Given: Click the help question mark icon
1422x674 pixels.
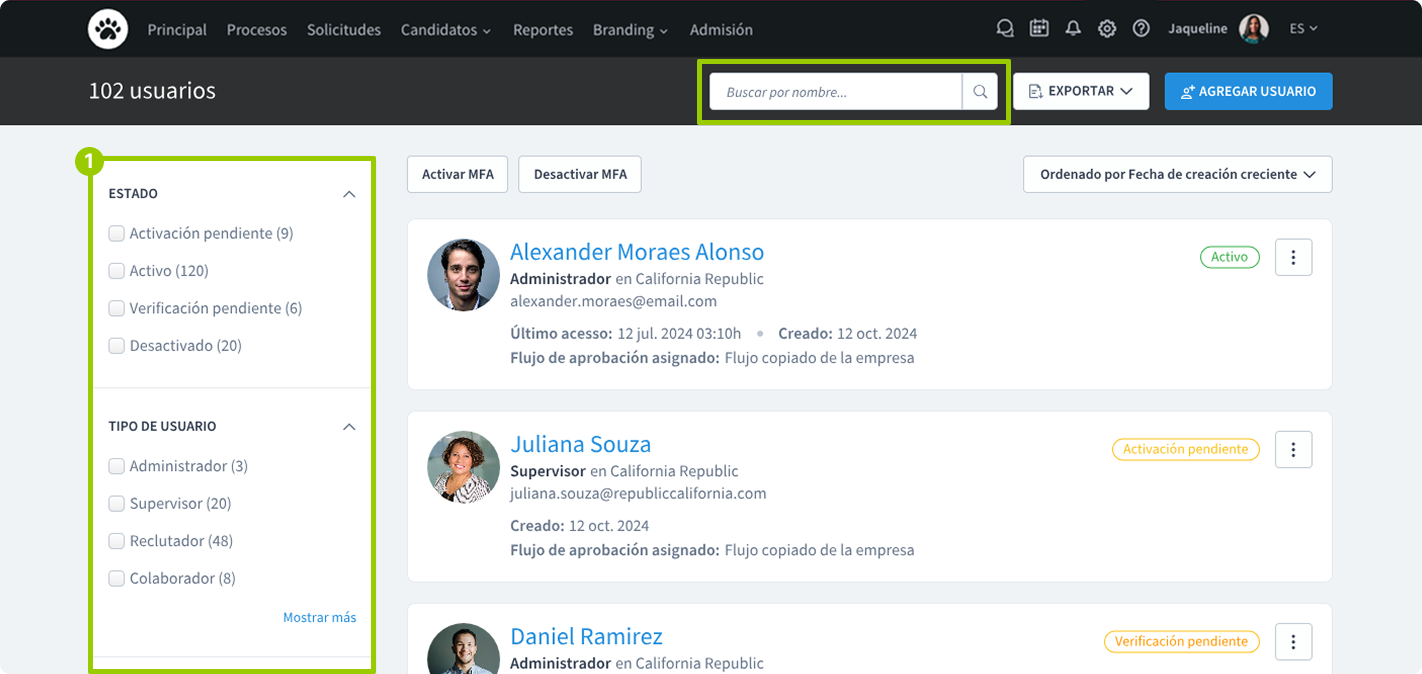Looking at the screenshot, I should point(1141,29).
